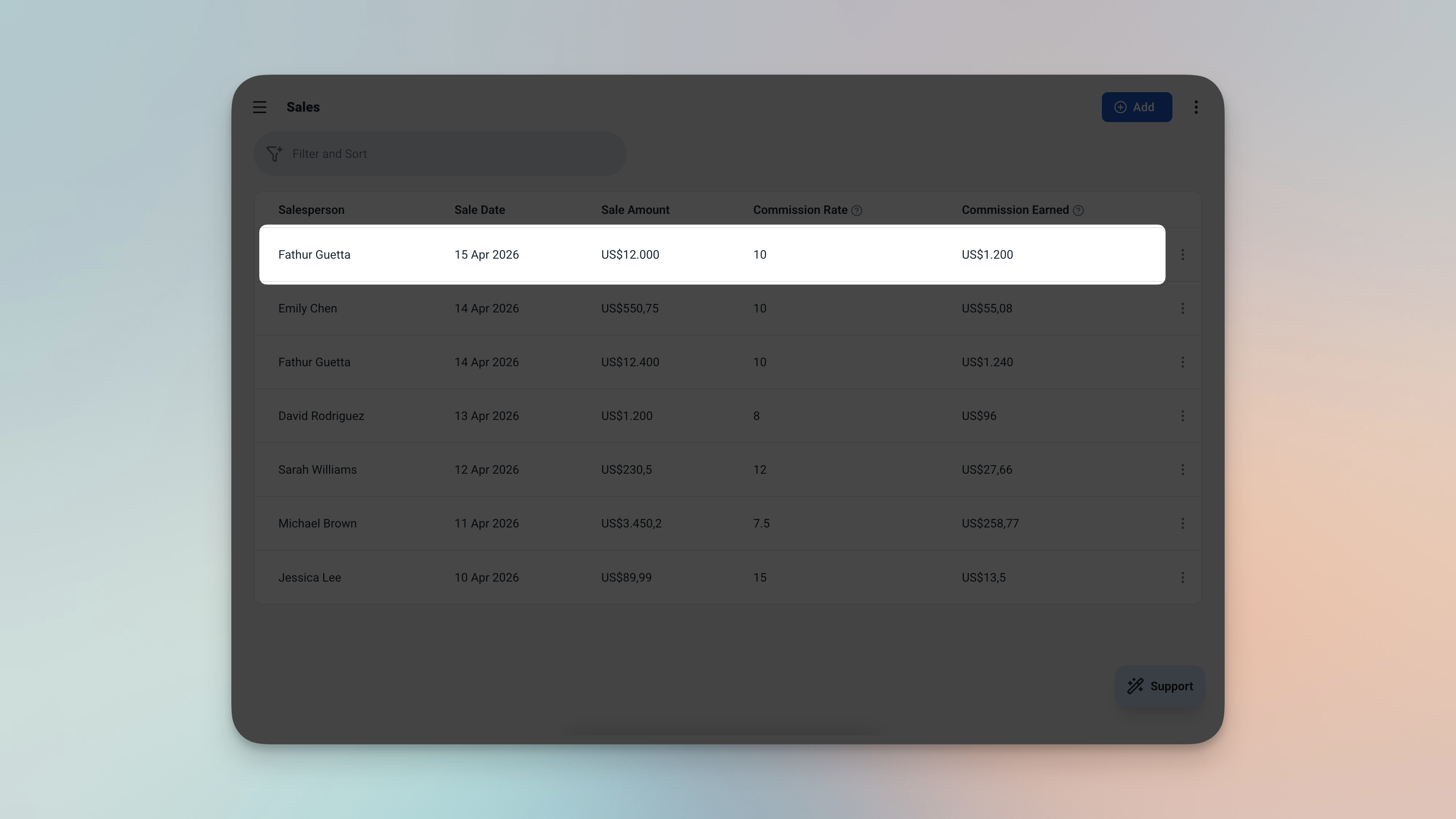
Task: Open the three-dot menu in the top right
Action: tap(1196, 107)
